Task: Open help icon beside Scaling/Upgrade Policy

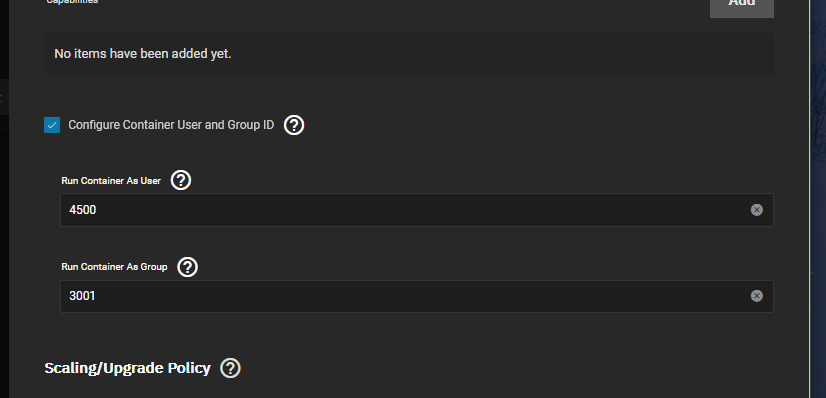Action: (230, 368)
